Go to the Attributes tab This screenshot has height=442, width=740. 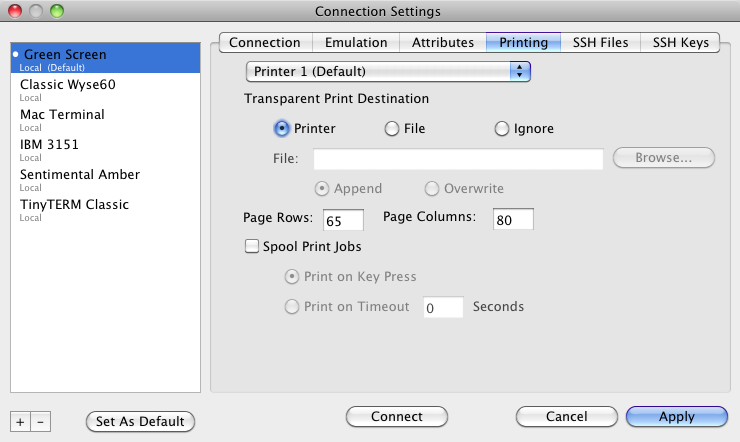(x=443, y=42)
